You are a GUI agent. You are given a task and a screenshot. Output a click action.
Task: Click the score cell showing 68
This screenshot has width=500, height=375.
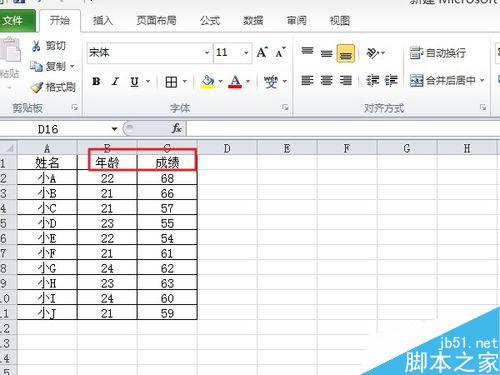click(167, 178)
